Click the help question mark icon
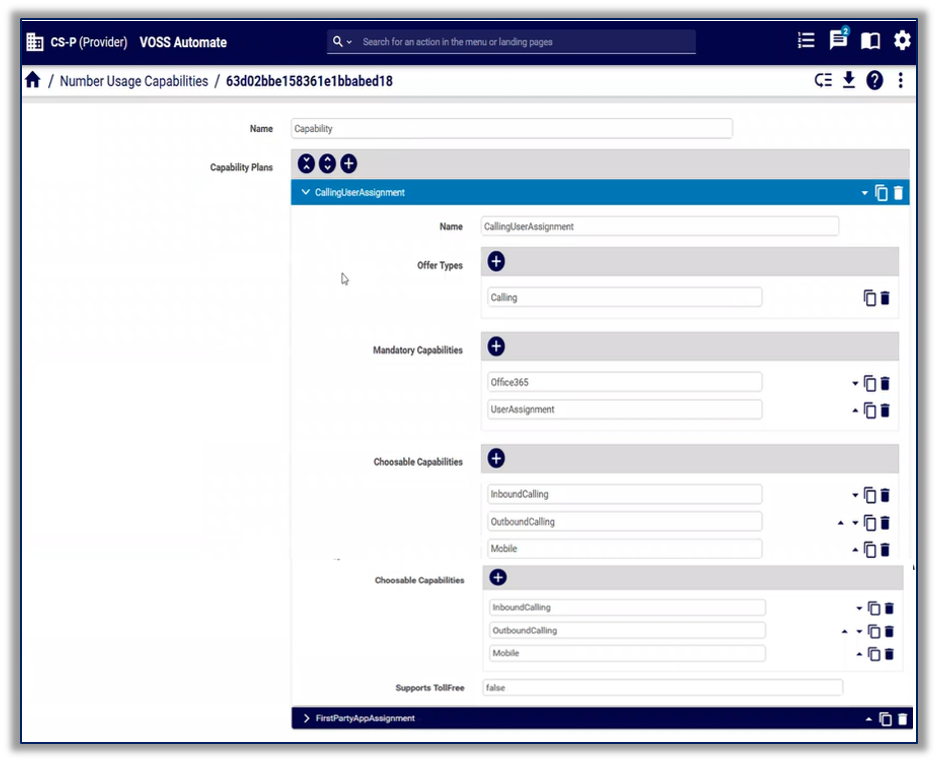Screen dimensions: 938x762 [x=875, y=81]
